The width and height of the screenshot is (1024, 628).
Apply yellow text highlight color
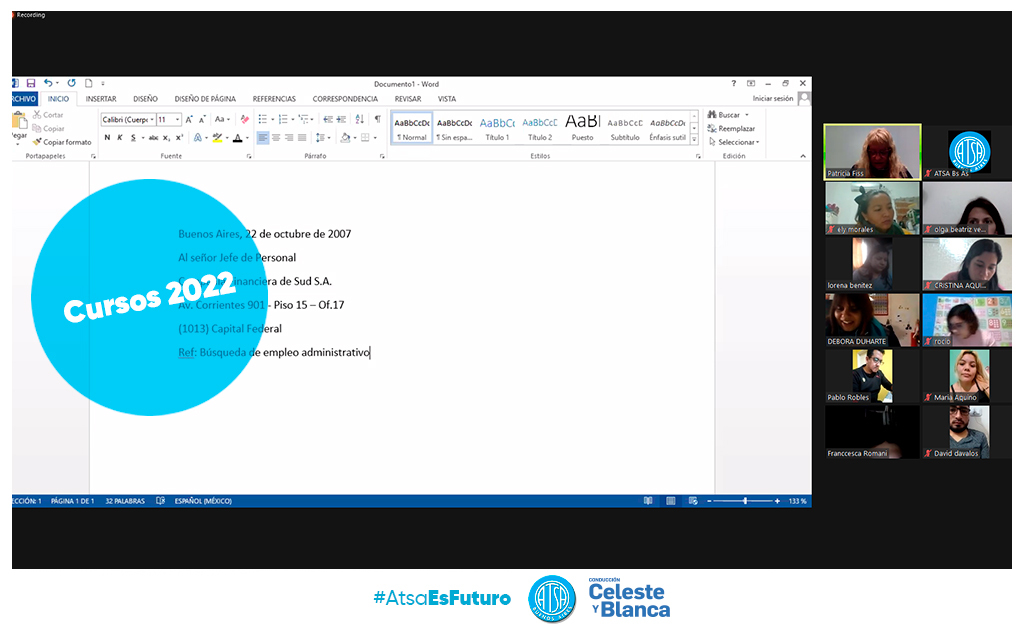(217, 138)
